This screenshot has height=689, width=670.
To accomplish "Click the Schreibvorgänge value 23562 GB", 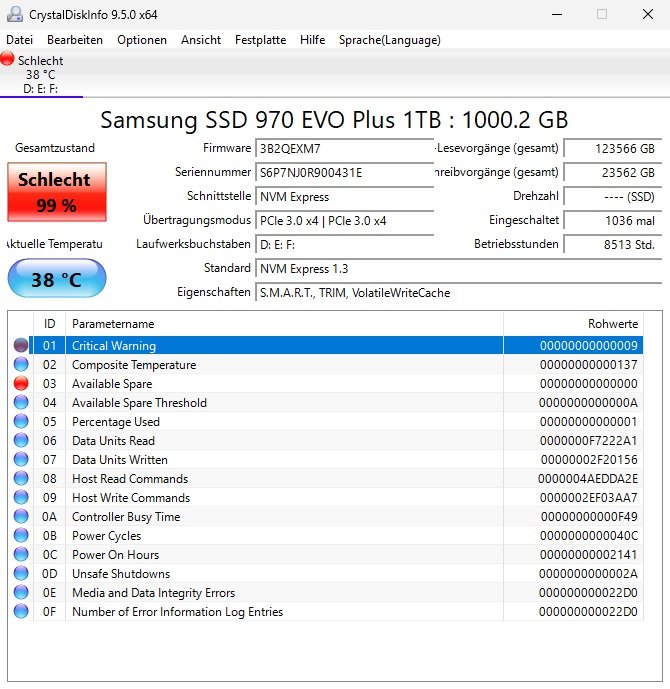I will click(613, 173).
